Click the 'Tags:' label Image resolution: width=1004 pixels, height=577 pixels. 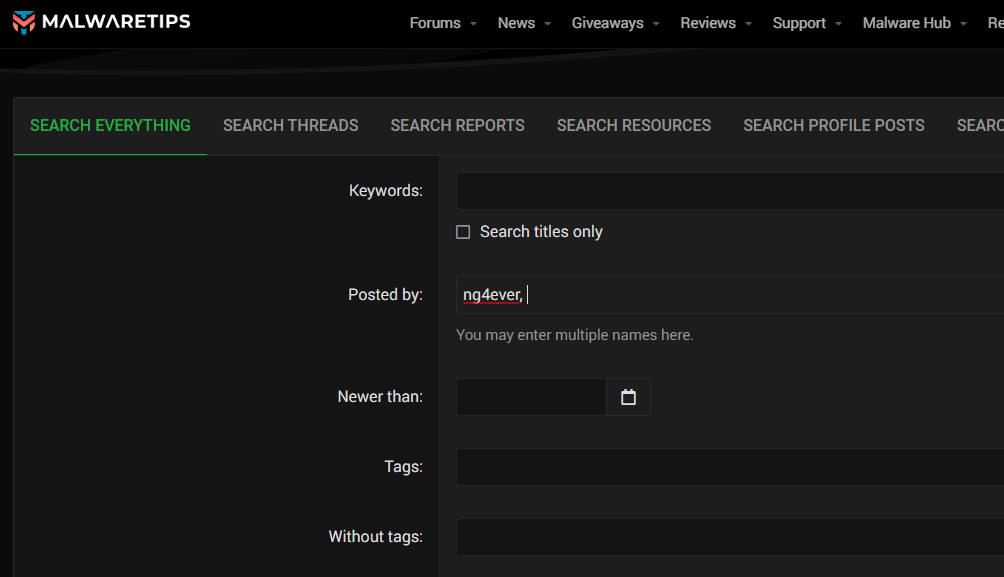pos(403,467)
